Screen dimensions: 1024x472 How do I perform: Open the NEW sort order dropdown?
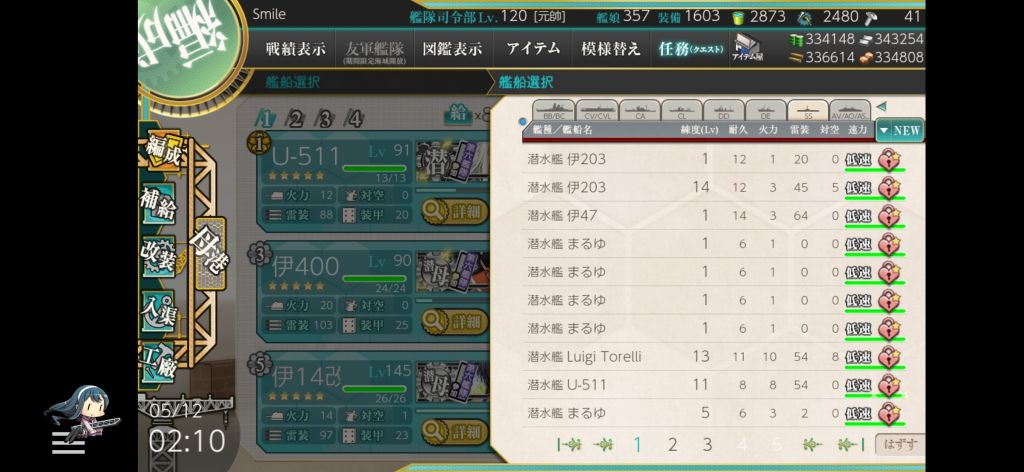[899, 130]
